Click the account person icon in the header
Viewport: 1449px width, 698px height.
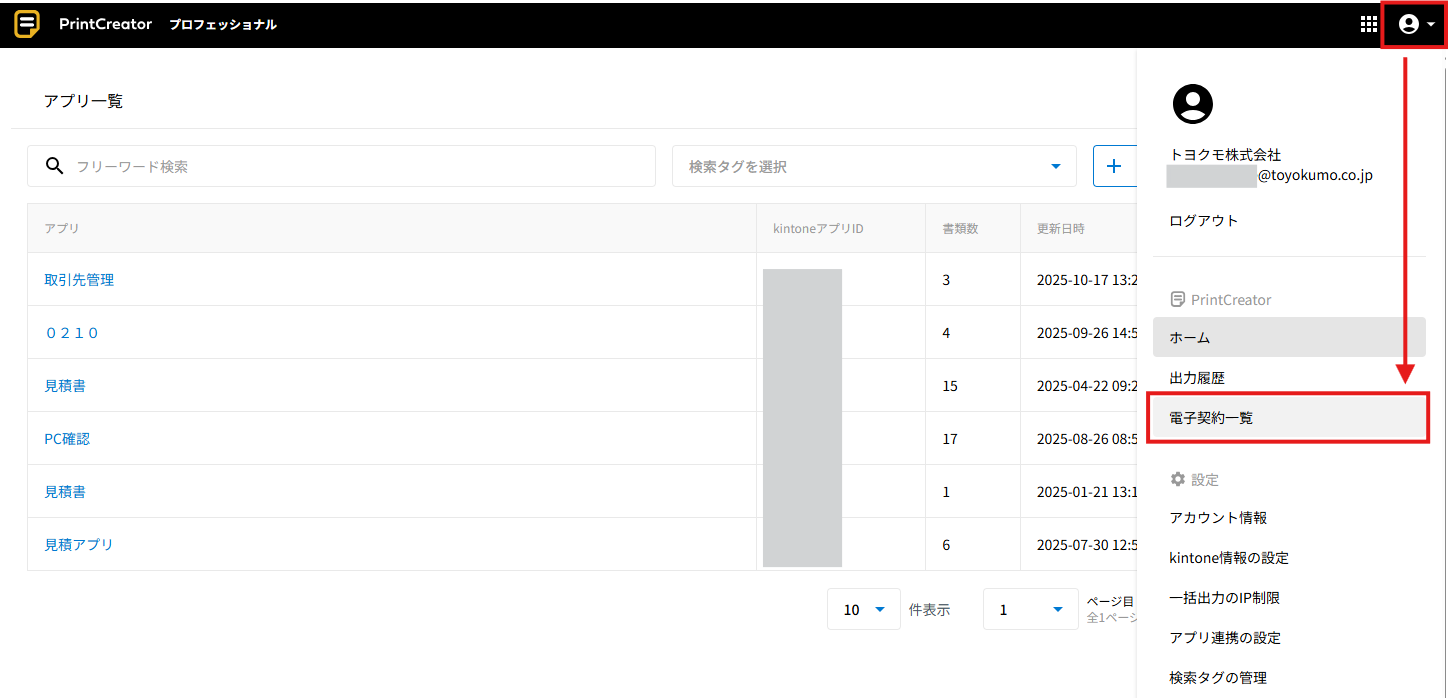click(x=1408, y=23)
